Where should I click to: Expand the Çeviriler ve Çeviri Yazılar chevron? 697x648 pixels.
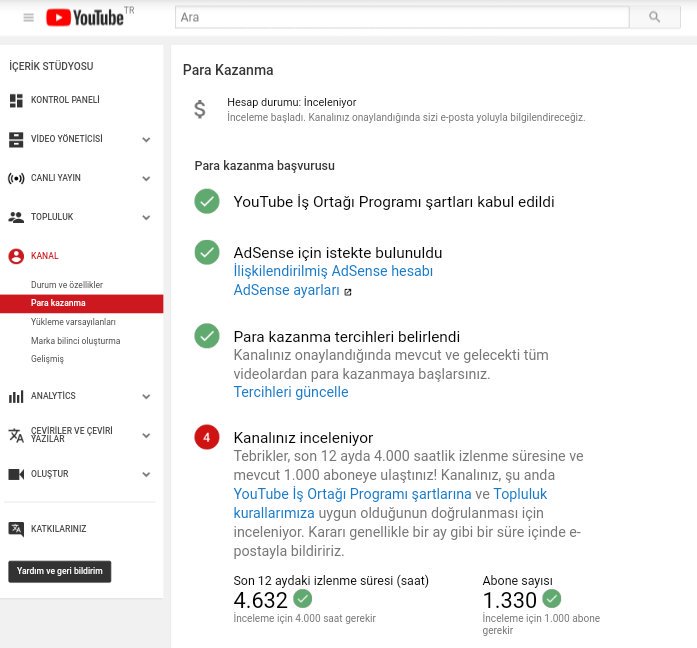(146, 436)
